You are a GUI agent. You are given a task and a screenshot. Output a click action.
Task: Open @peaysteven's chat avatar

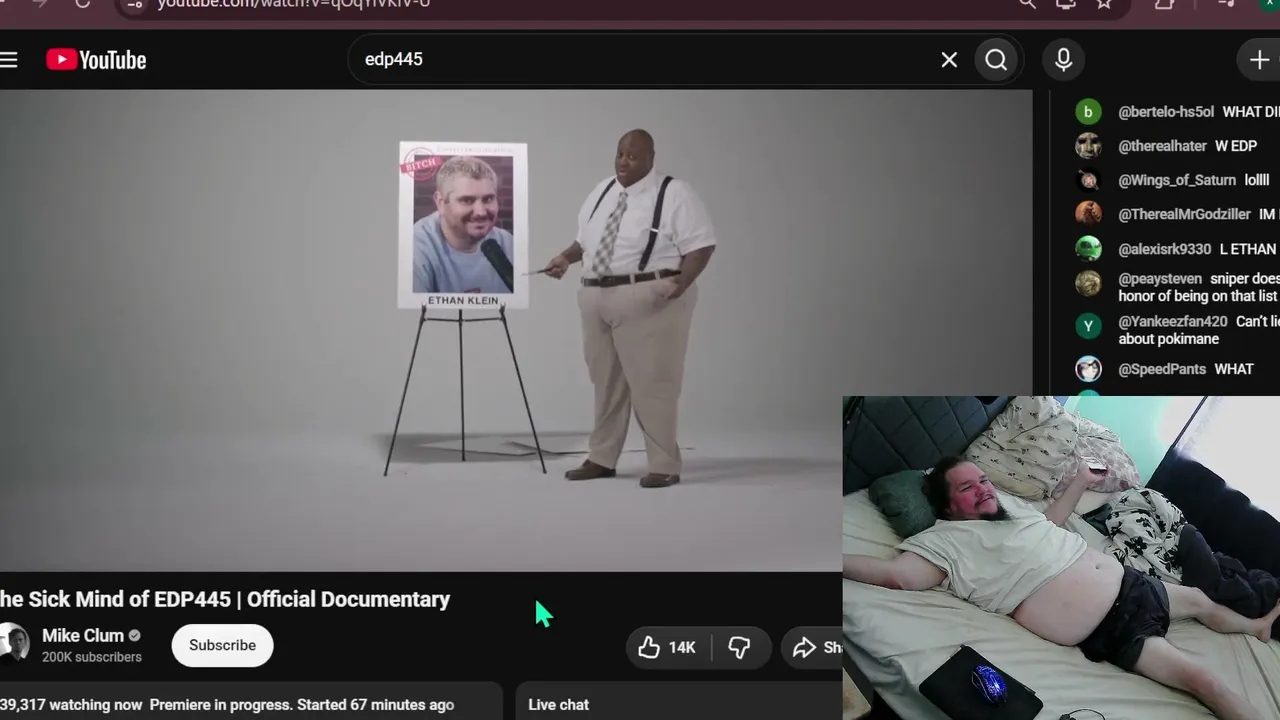coord(1088,284)
